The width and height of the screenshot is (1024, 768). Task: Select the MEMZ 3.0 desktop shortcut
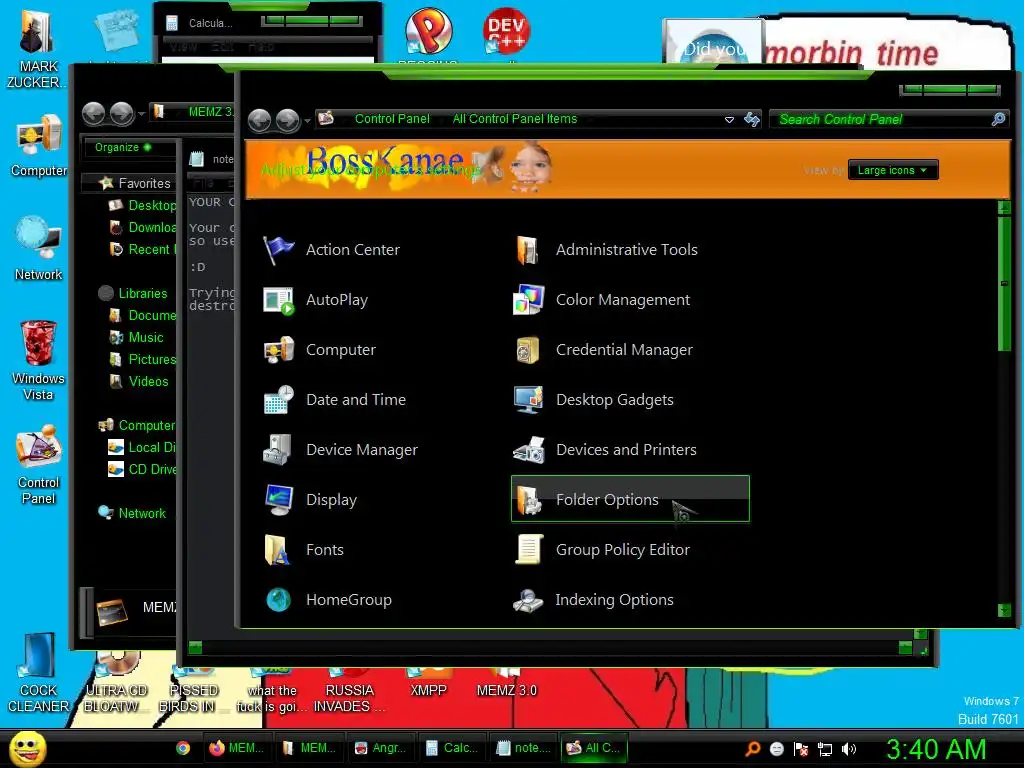pyautogui.click(x=506, y=682)
